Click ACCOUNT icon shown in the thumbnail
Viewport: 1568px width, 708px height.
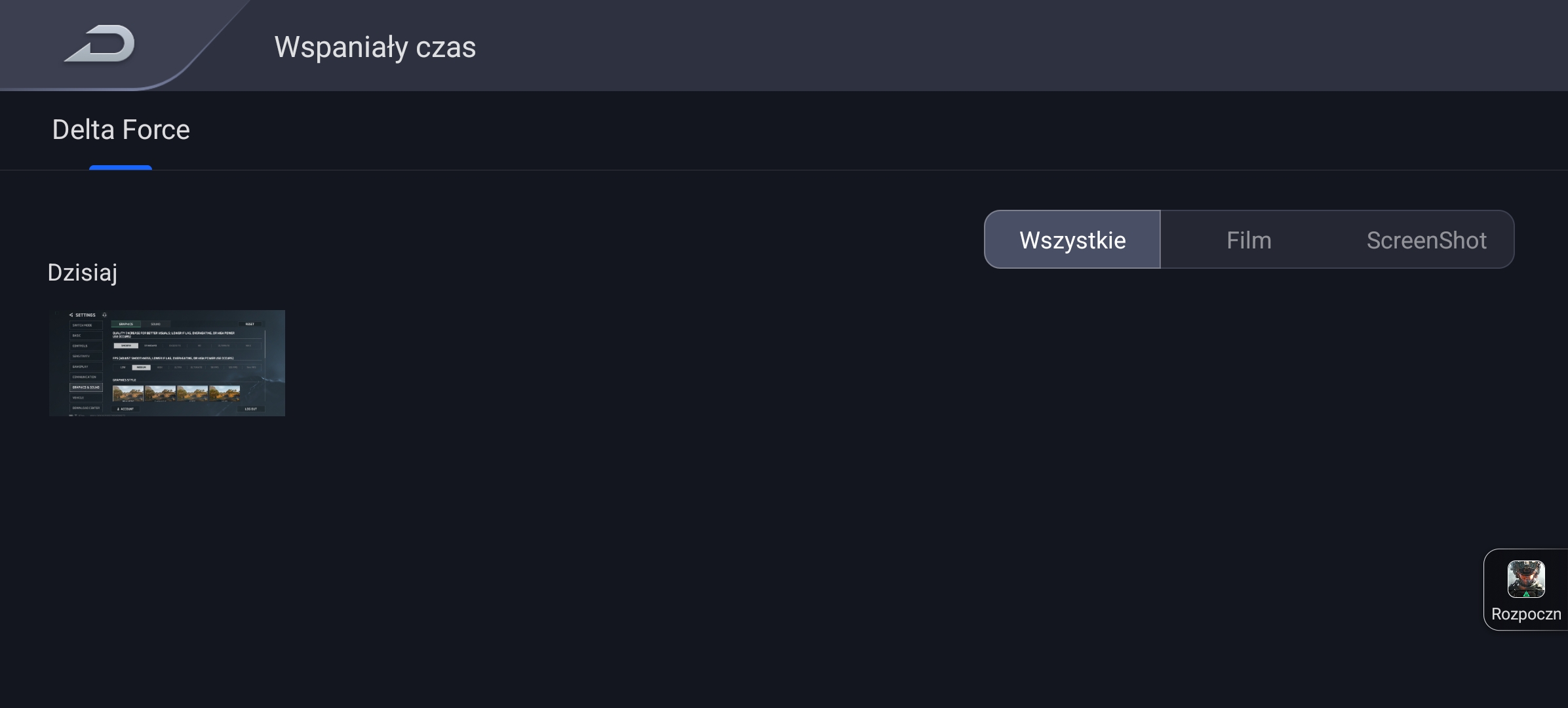point(119,409)
